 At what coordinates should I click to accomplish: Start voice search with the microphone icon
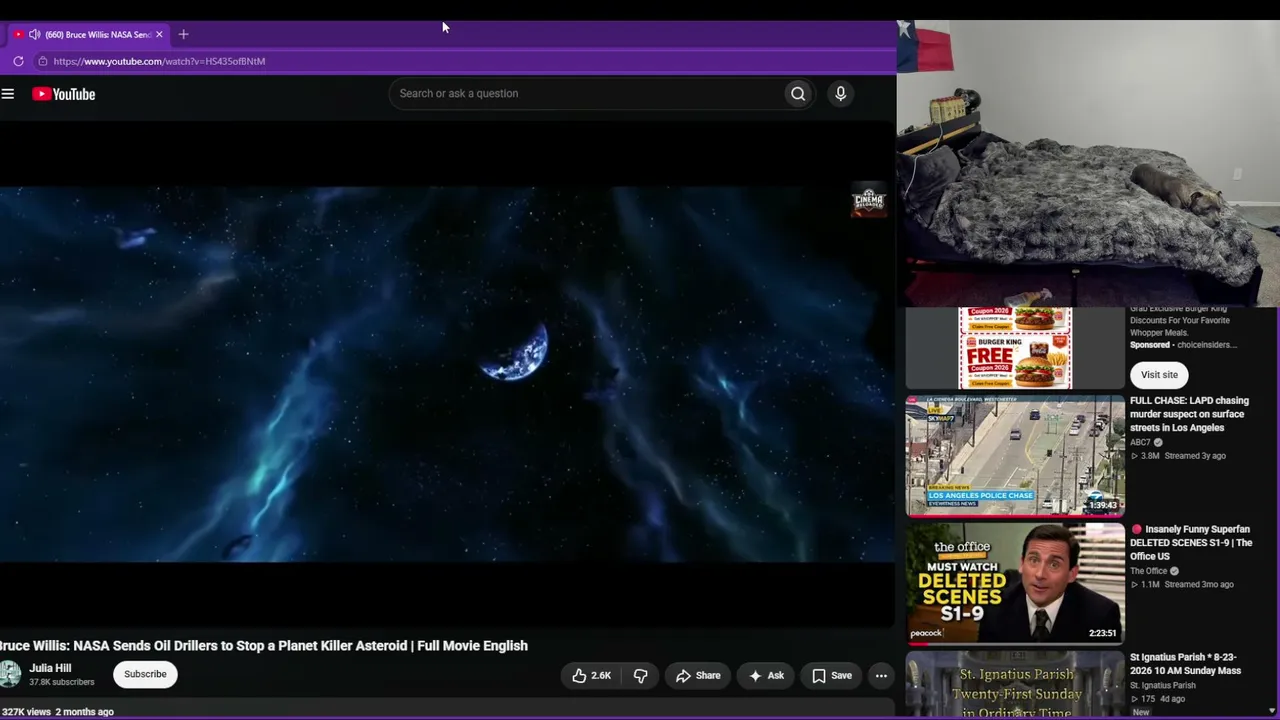pyautogui.click(x=840, y=94)
